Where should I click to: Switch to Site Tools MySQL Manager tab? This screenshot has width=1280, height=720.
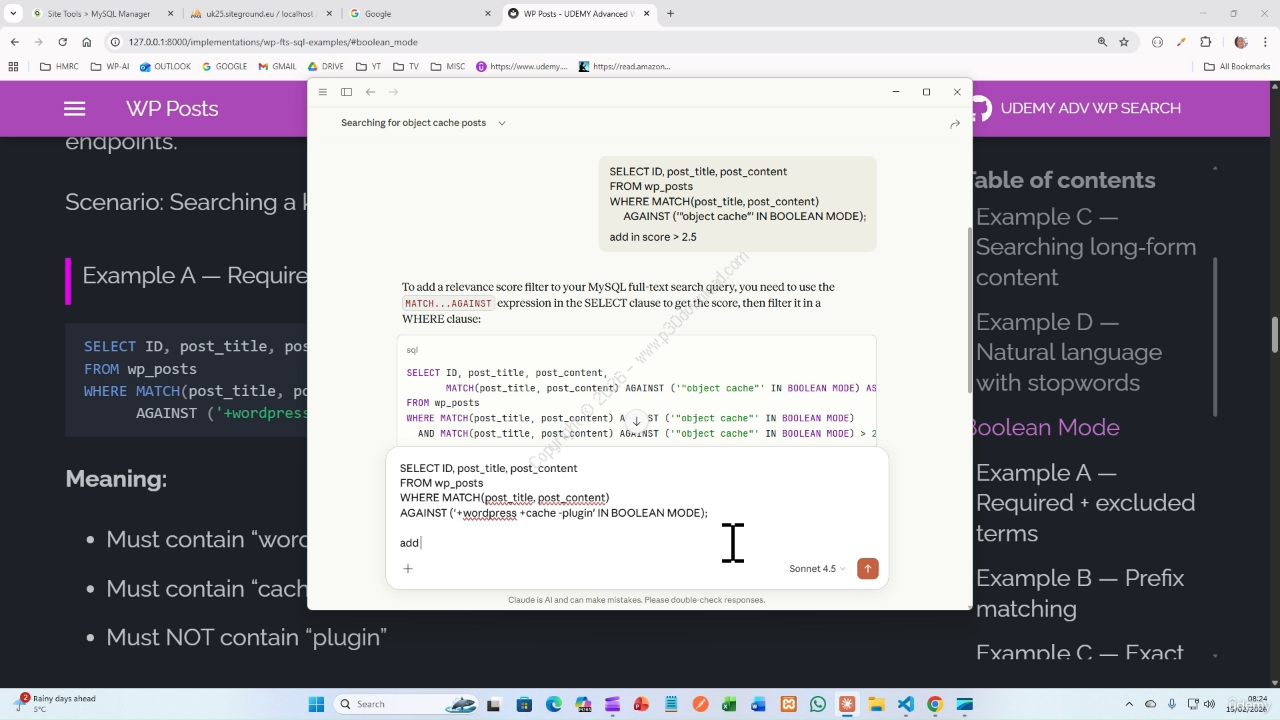98,14
